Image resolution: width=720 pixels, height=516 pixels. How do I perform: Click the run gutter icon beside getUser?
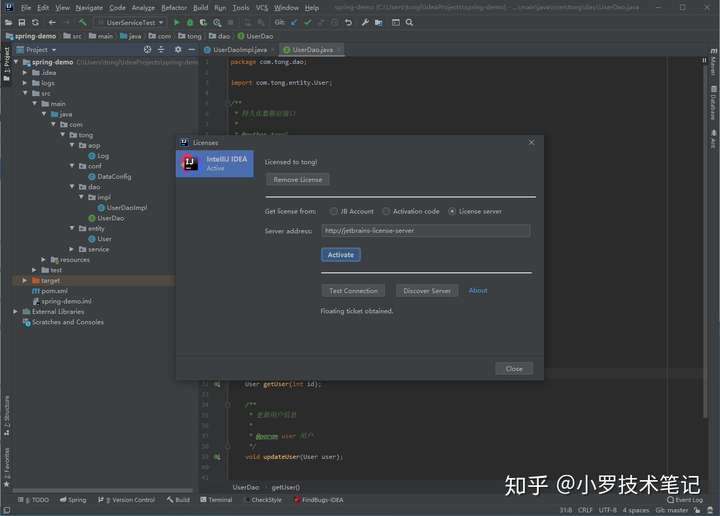pos(217,384)
